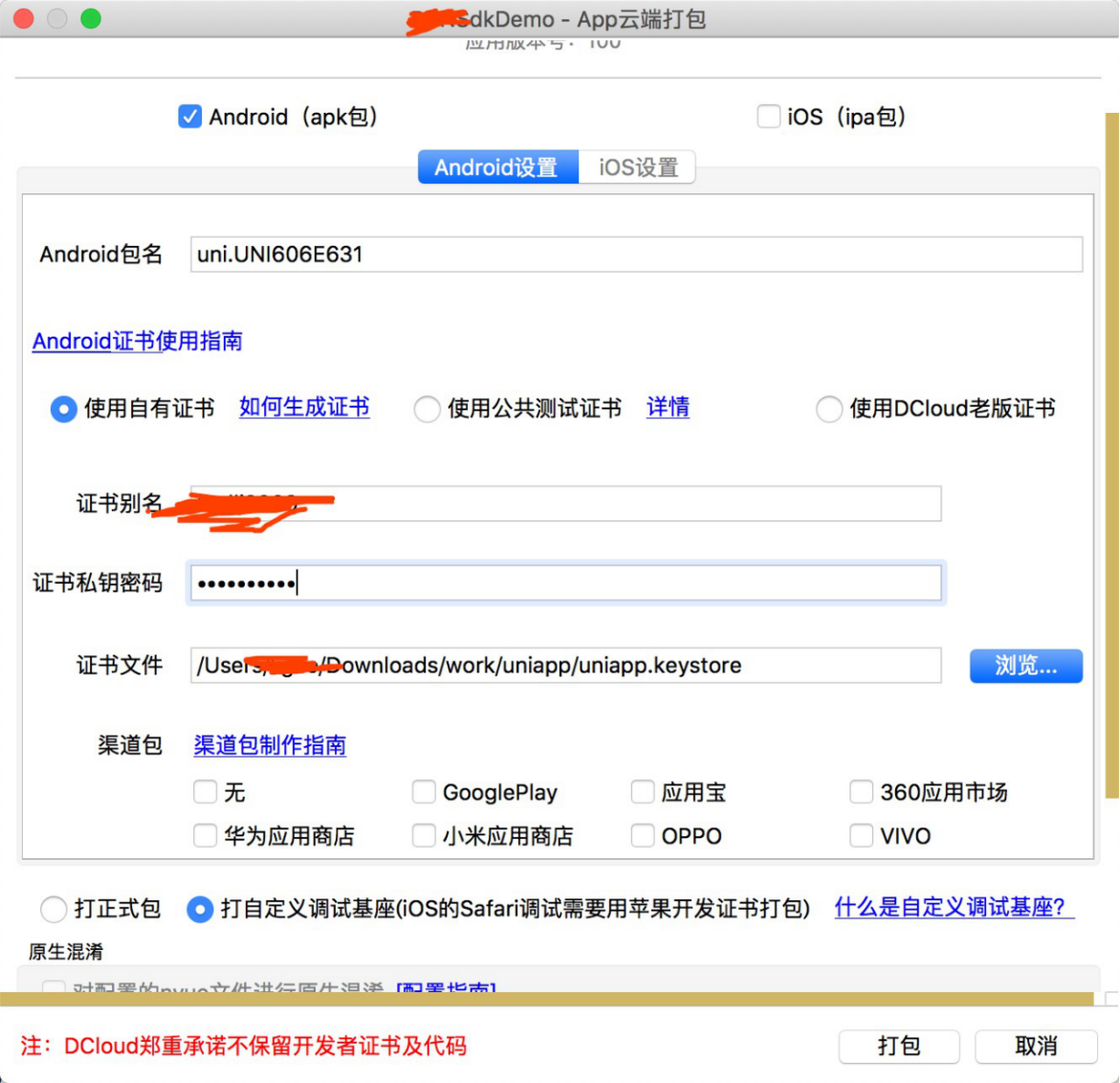Image resolution: width=1120 pixels, height=1083 pixels.
Task: Uncheck the Android (apk包) option
Action: tap(189, 116)
